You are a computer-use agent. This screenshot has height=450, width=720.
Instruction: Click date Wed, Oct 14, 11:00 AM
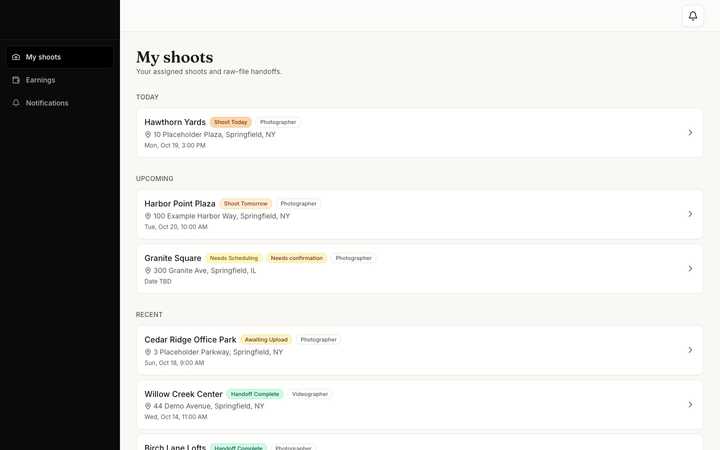(x=176, y=417)
